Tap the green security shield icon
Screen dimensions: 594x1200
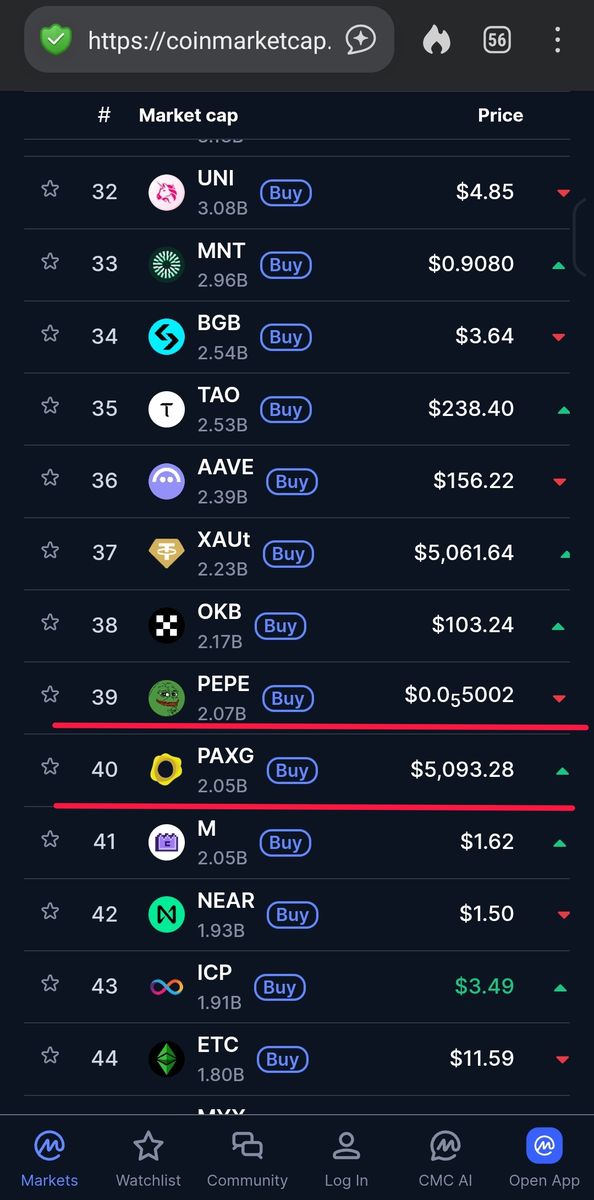tap(55, 40)
